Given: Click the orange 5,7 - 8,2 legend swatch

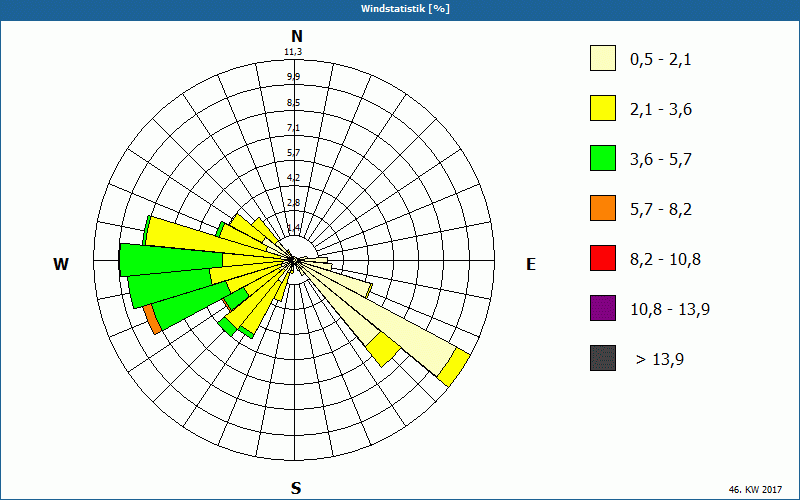Looking at the screenshot, I should (x=603, y=208).
